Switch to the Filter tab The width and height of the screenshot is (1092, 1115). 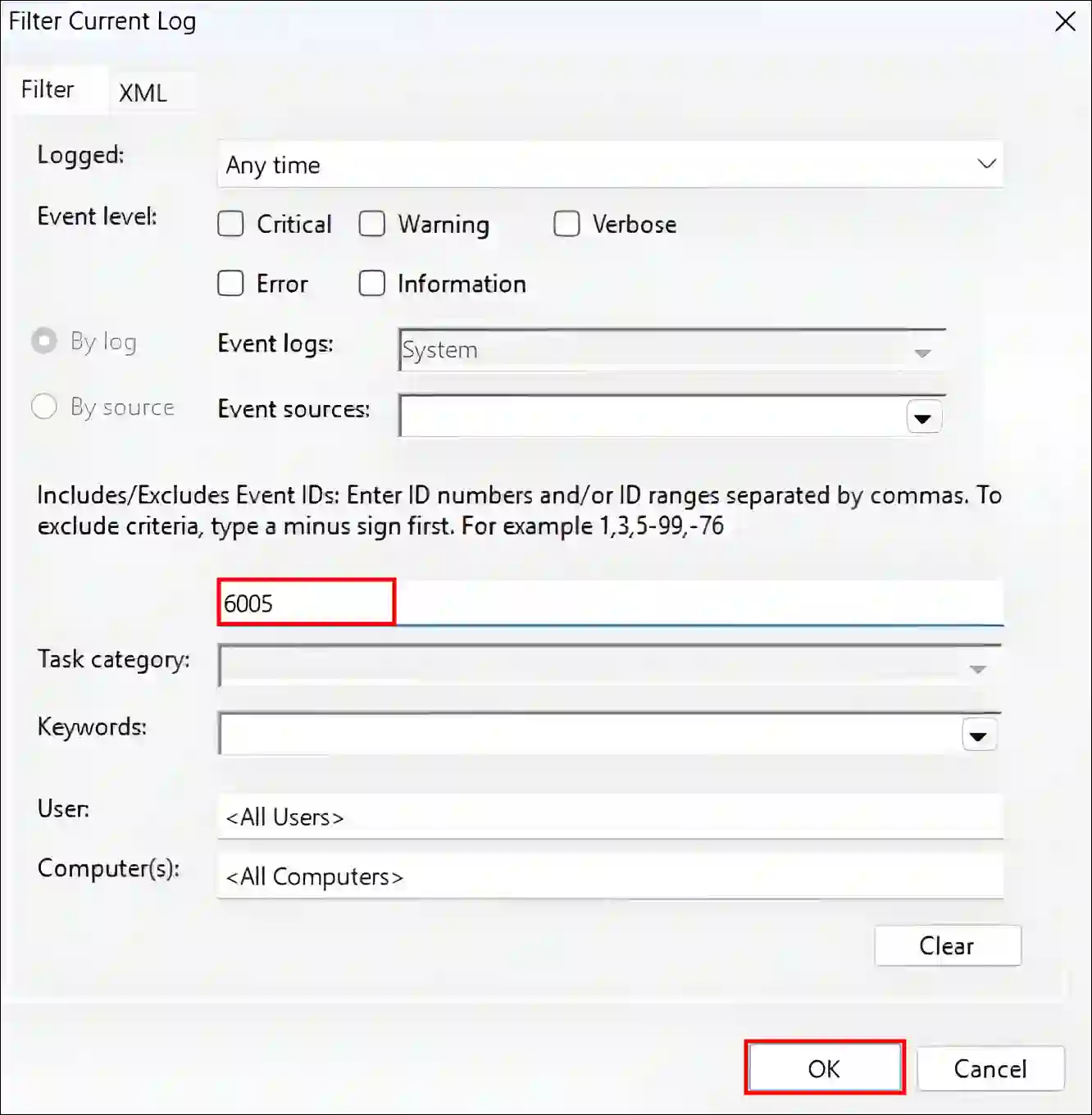click(x=46, y=89)
